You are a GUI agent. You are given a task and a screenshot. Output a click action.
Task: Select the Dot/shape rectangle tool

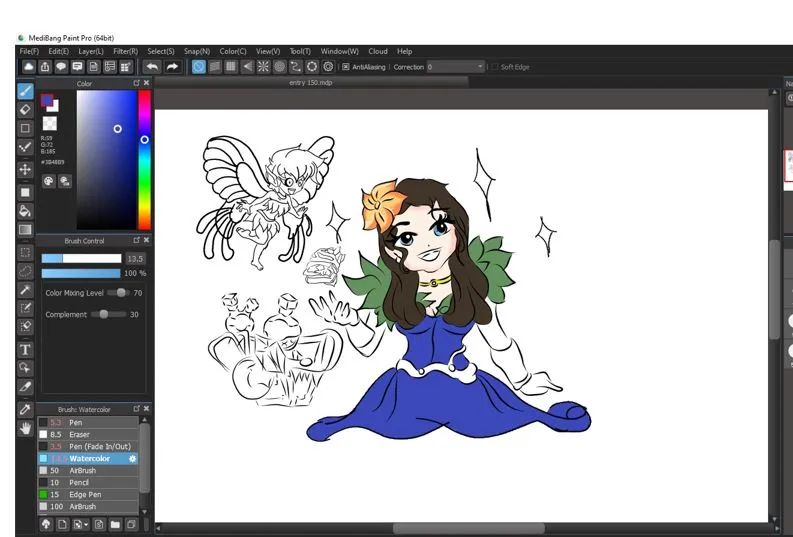[x=25, y=128]
